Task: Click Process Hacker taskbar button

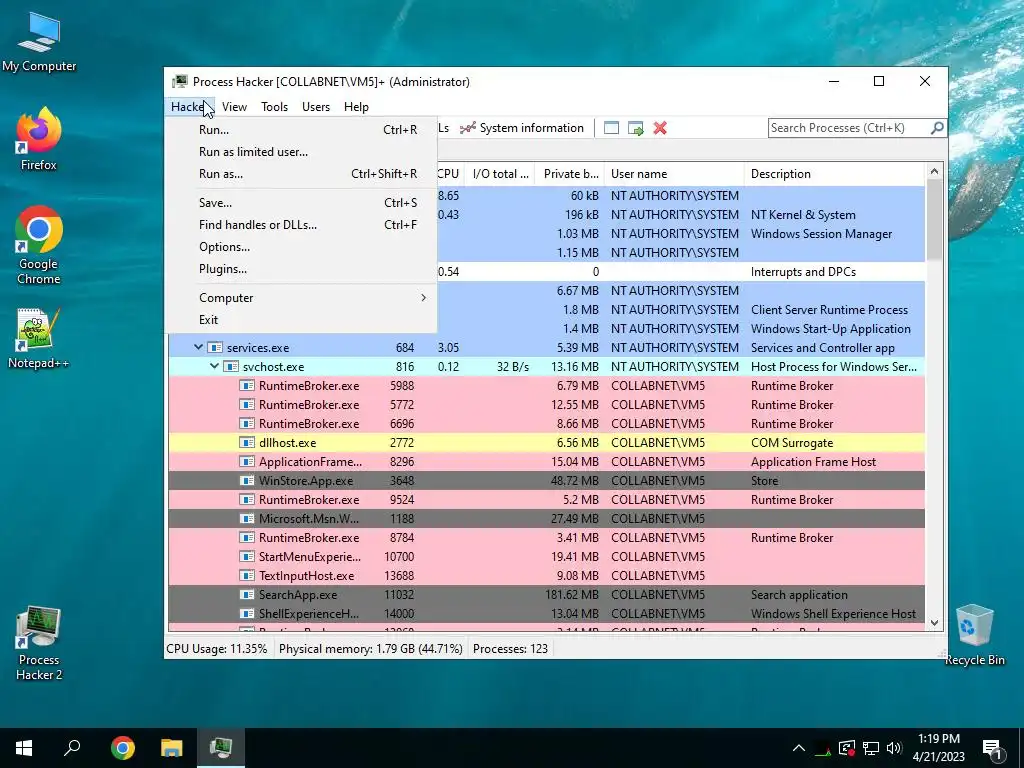Action: (x=221, y=748)
